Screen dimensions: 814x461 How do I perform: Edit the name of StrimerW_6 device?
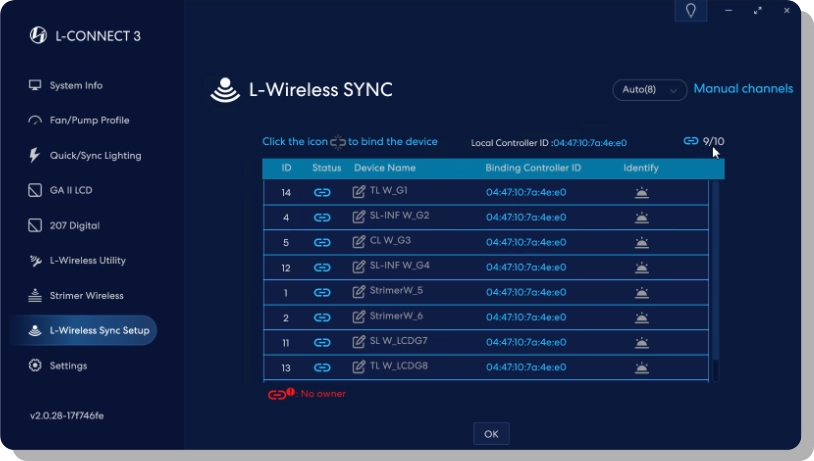pyautogui.click(x=359, y=316)
